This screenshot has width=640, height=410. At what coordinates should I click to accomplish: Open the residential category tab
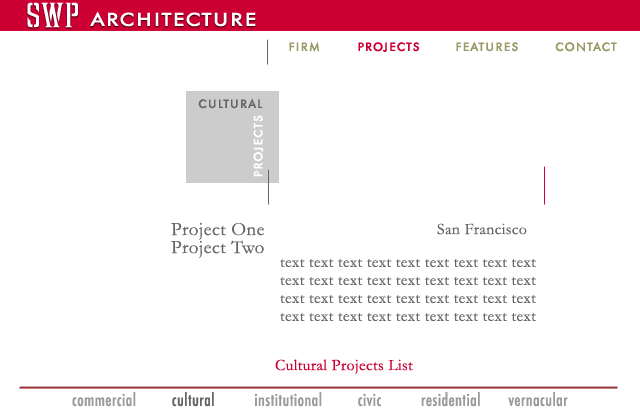(451, 400)
